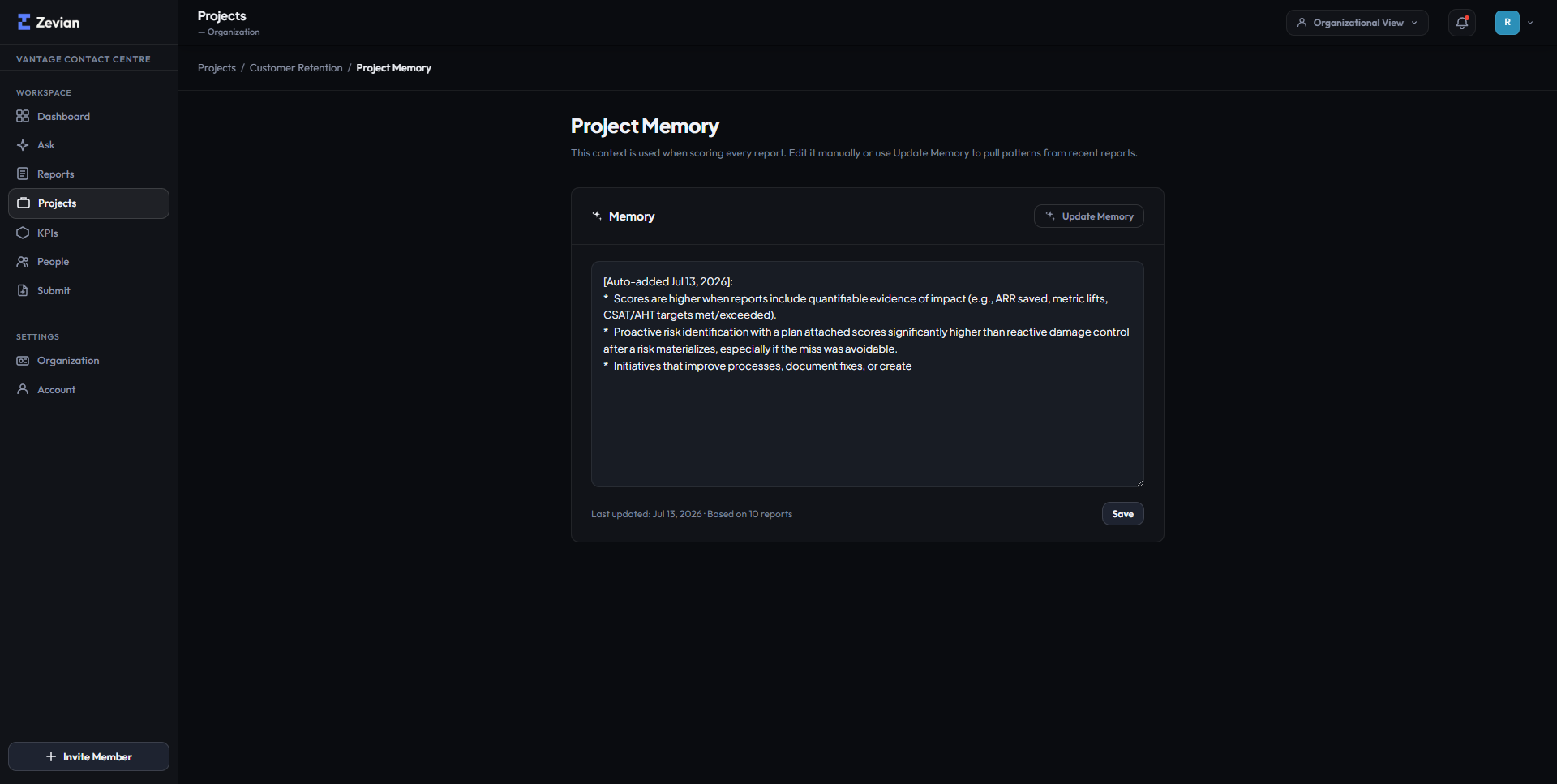Go to Submit page
This screenshot has width=1557, height=784.
point(88,290)
